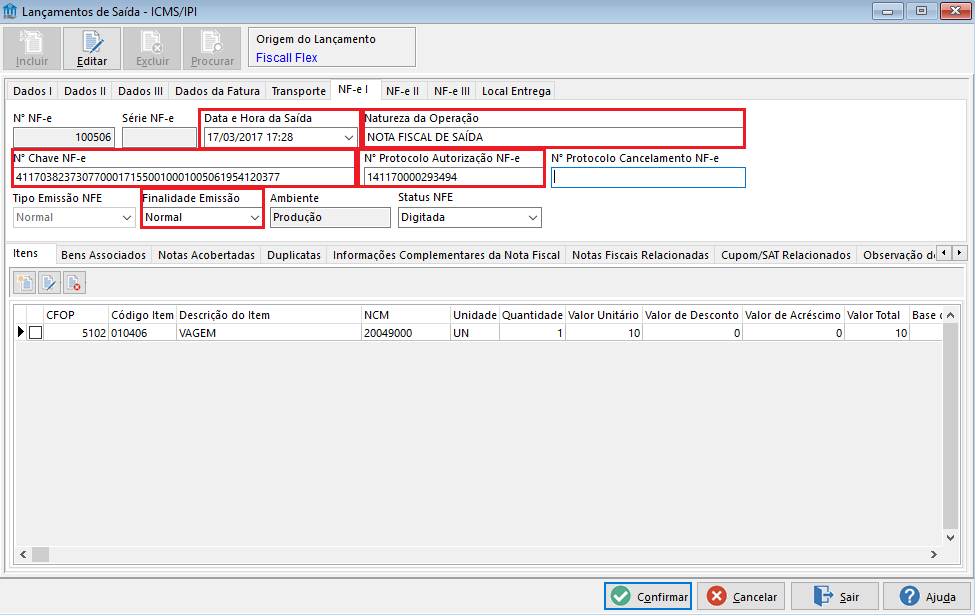
Task: Expand Finalidade Emissão combo box
Action: tap(254, 218)
